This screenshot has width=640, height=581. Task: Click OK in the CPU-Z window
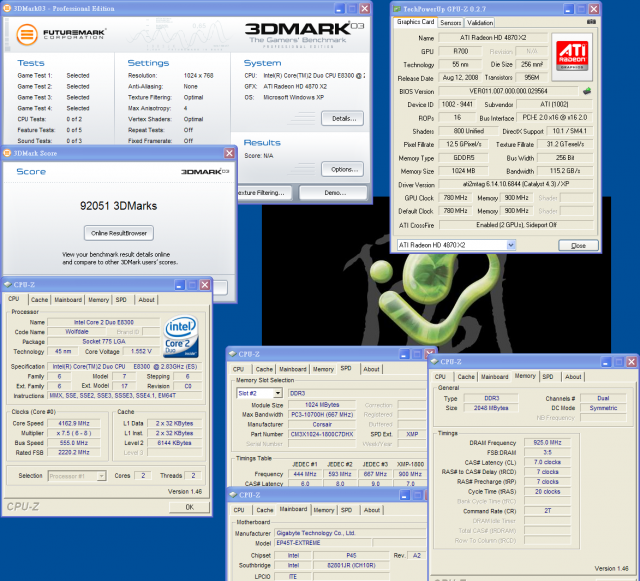(x=189, y=507)
